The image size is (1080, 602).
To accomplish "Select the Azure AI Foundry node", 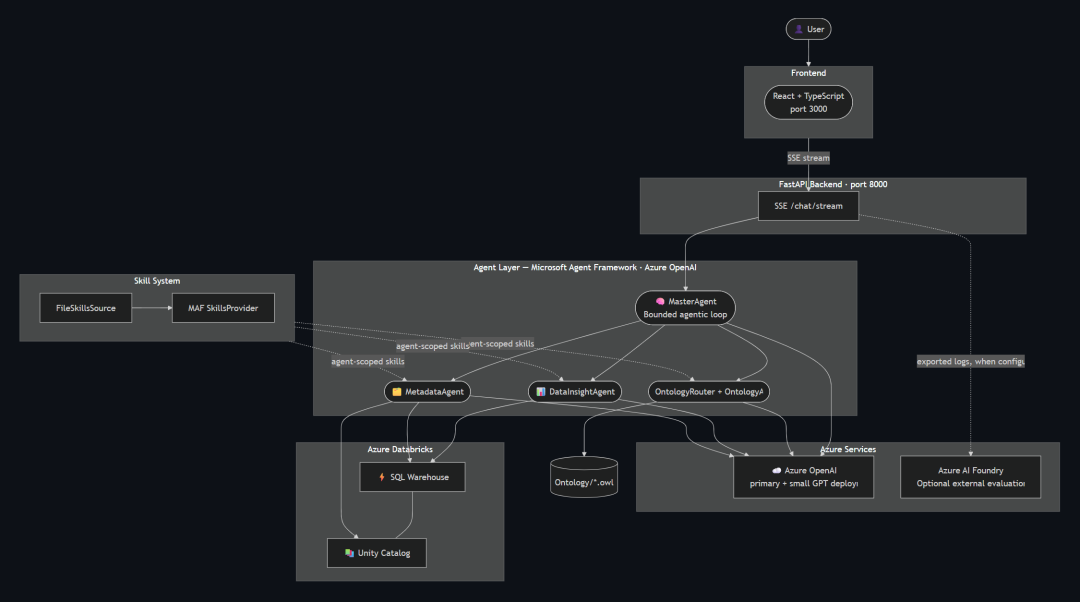I will pos(970,477).
